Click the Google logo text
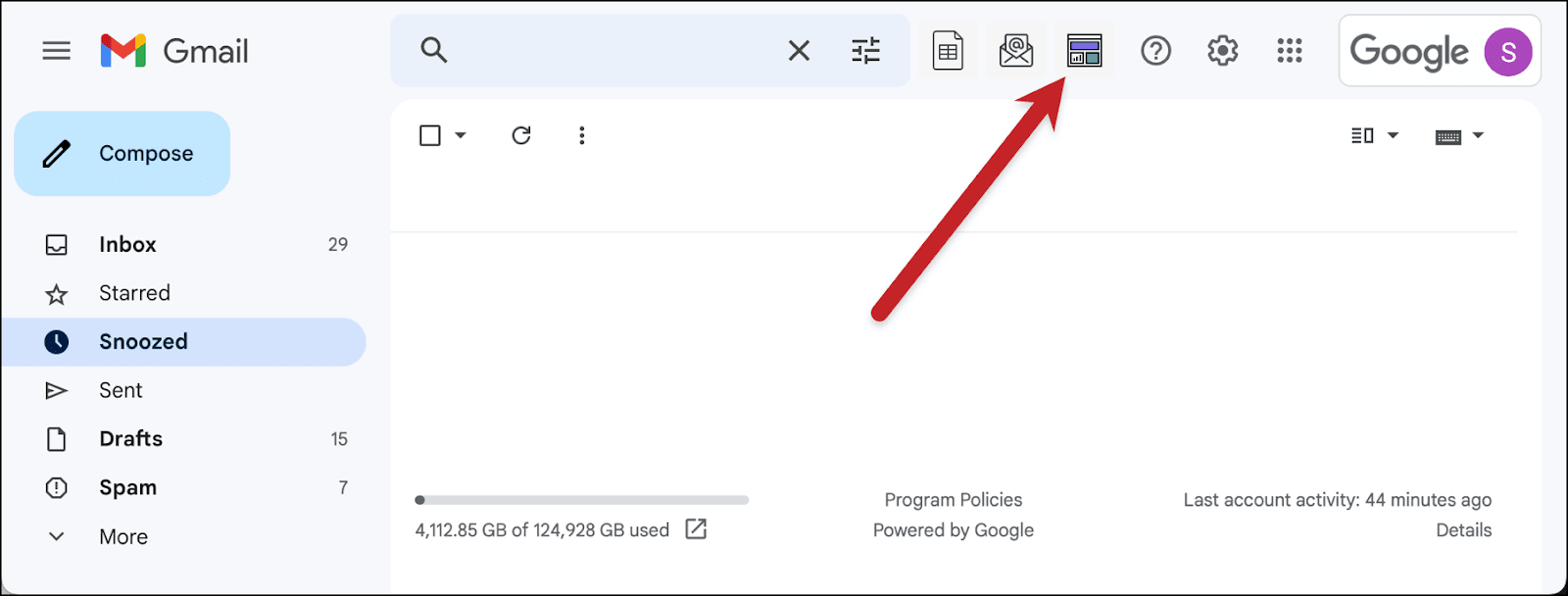Viewport: 1568px width, 596px height. tap(1409, 52)
